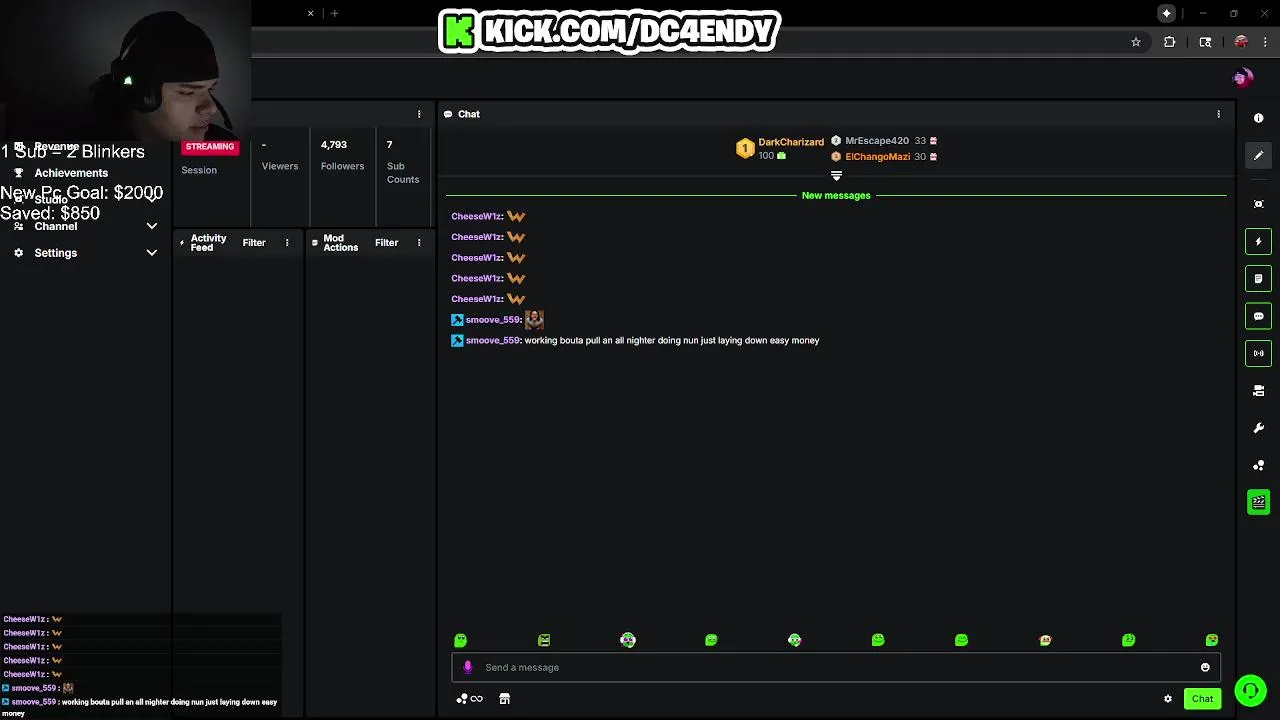Click MrEscape420 in leaderboard

pyautogui.click(x=877, y=141)
